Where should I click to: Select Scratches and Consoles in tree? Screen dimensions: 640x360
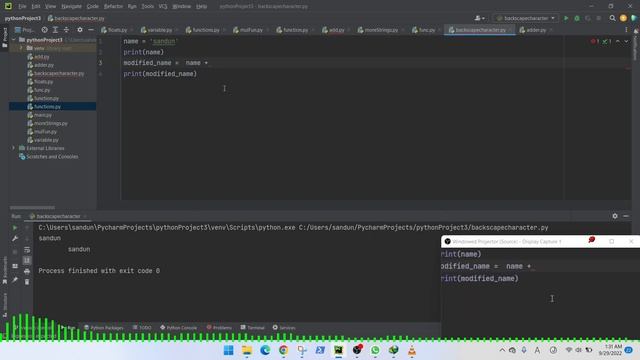coord(52,157)
